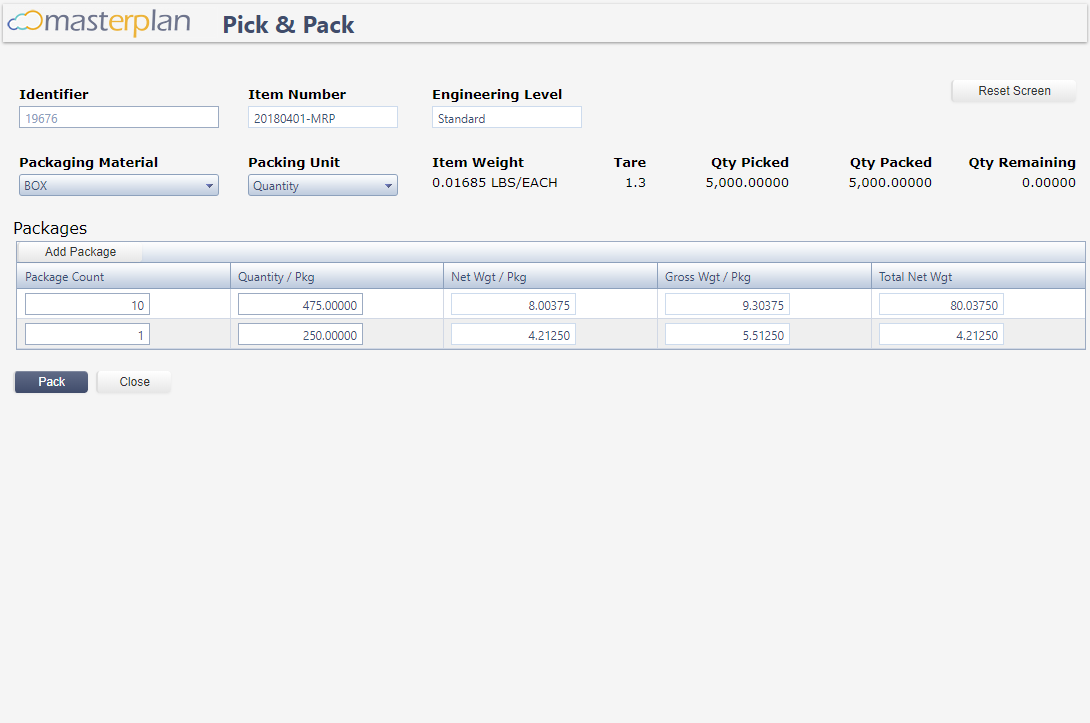Viewport: 1090px width, 723px height.
Task: Click the Close button
Action: click(134, 382)
